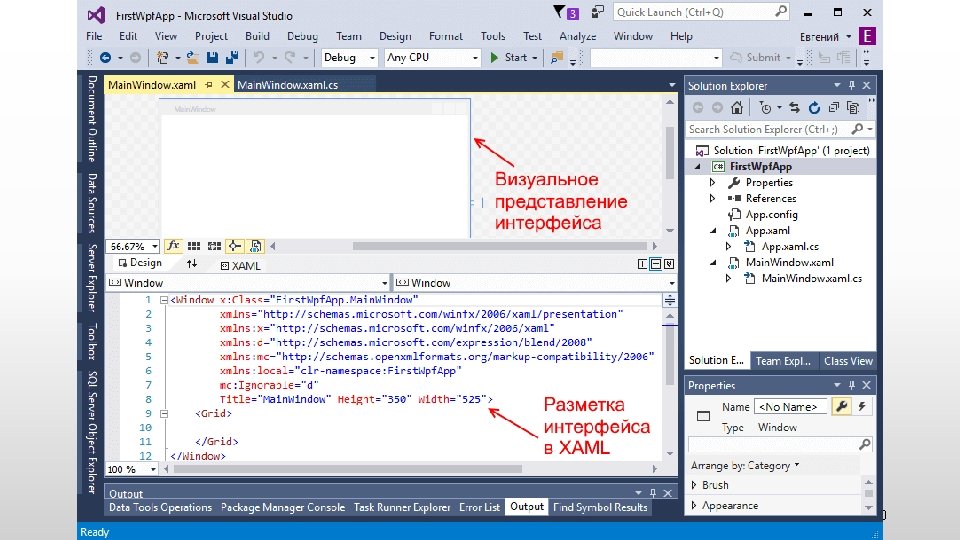Open the Arrange by: Category dropdown
Image resolution: width=960 pixels, height=540 pixels.
[x=745, y=465]
